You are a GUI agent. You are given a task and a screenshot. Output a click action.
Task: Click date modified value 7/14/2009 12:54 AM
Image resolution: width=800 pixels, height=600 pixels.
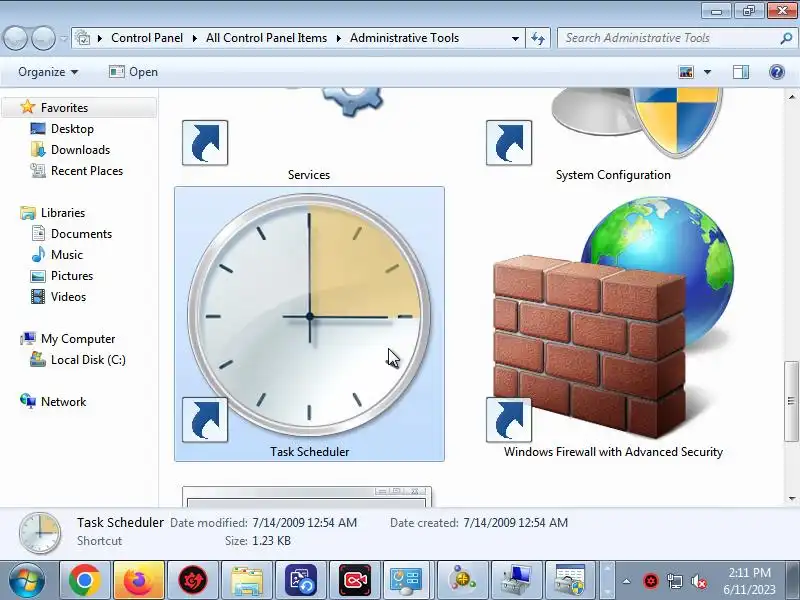tap(304, 522)
